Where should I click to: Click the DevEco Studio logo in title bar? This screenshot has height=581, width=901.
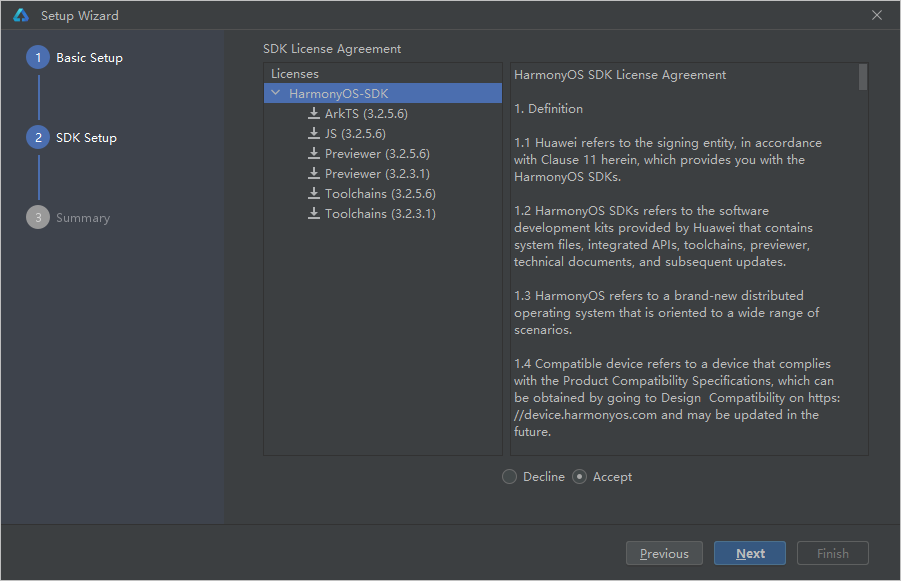tap(21, 16)
